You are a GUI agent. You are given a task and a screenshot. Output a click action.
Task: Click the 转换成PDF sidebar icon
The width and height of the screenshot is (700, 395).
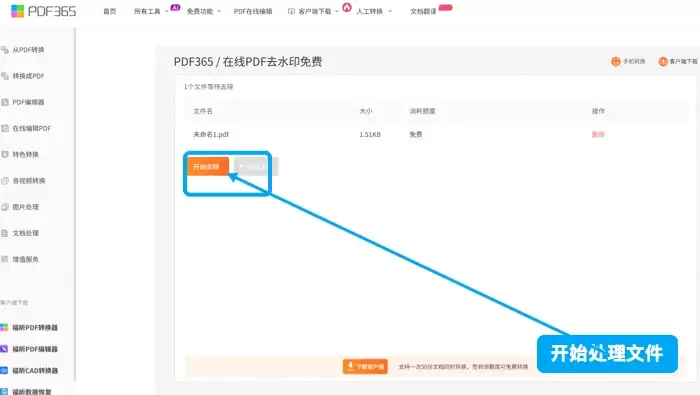(5, 76)
